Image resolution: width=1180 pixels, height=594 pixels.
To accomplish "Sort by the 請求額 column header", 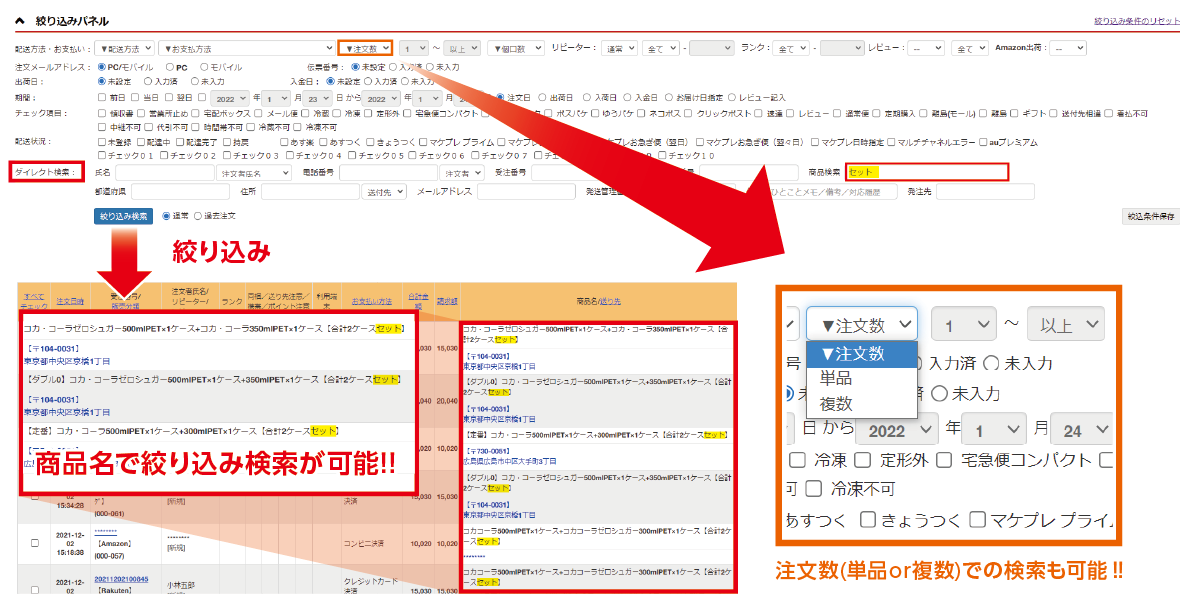I will click(448, 301).
